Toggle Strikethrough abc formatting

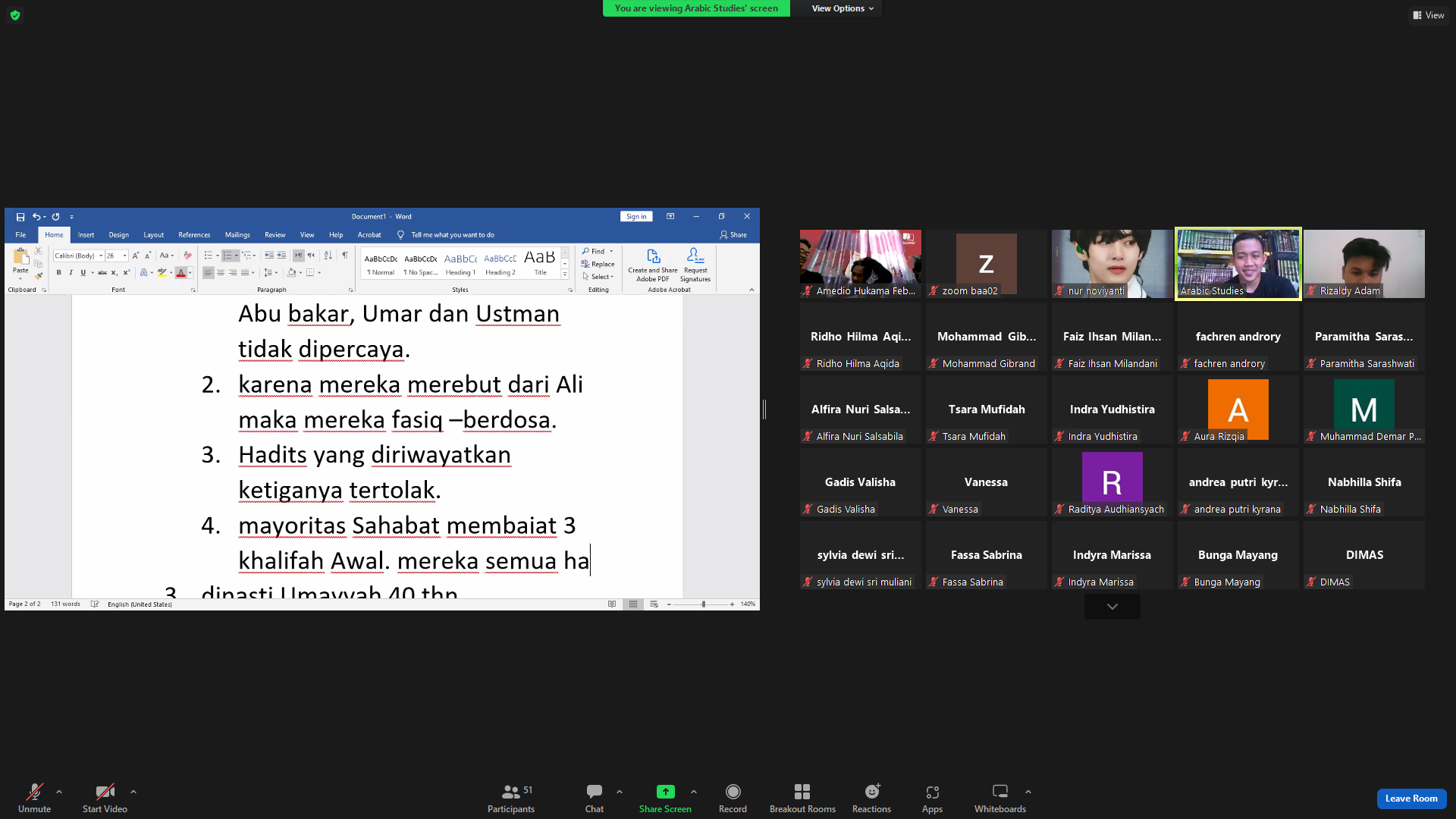point(102,273)
